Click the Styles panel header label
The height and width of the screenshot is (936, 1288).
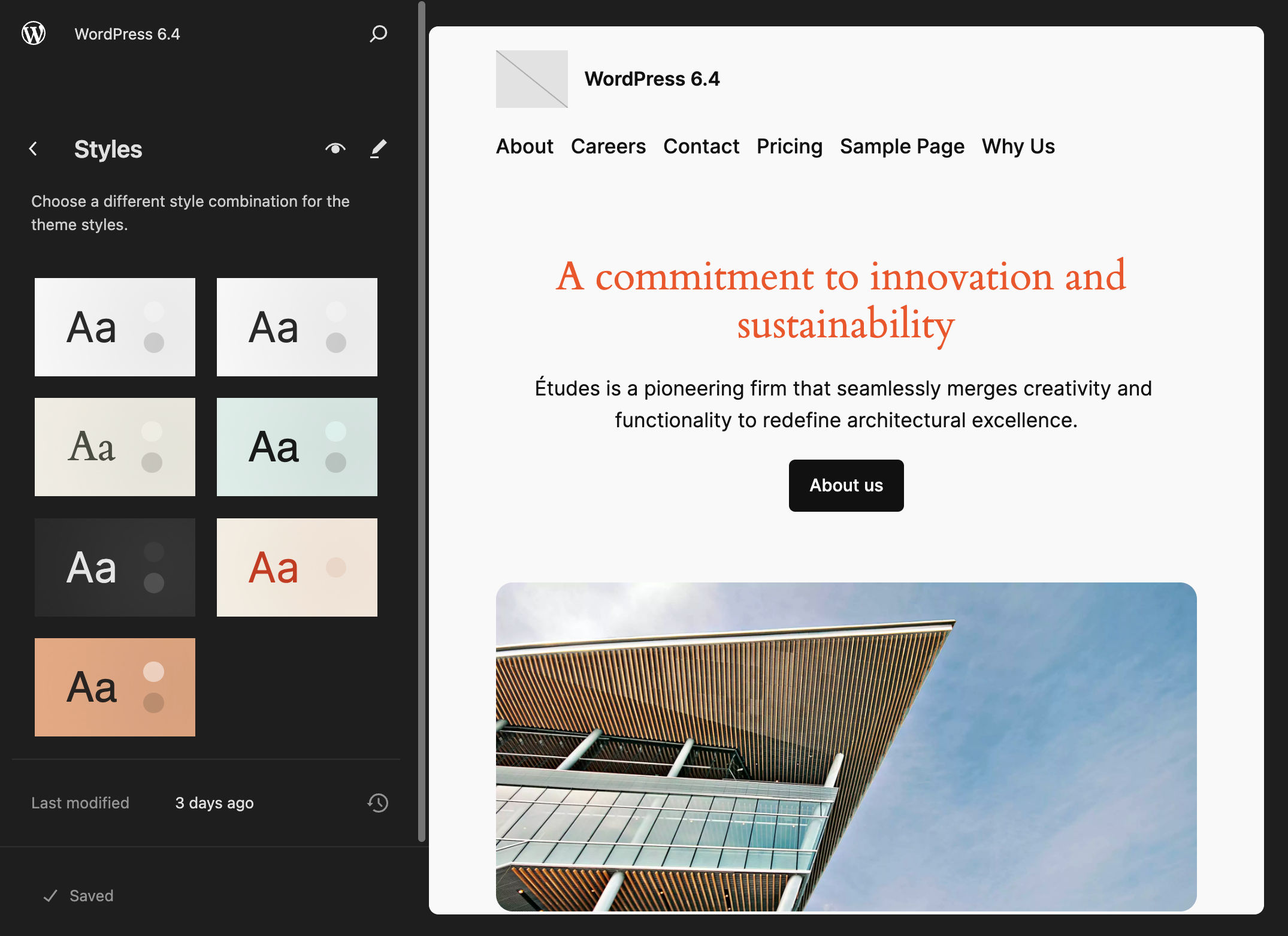[x=109, y=149]
